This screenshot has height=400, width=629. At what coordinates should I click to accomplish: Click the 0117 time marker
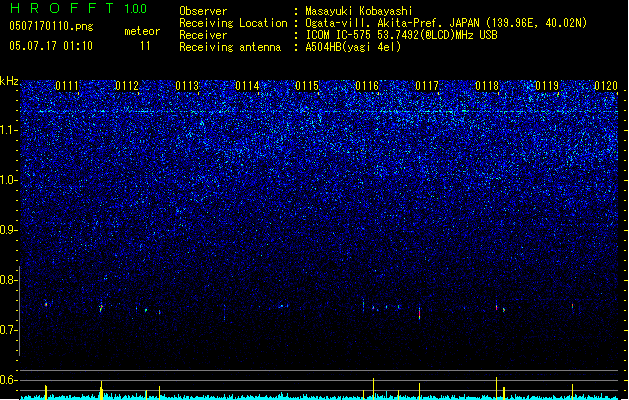[x=427, y=86]
